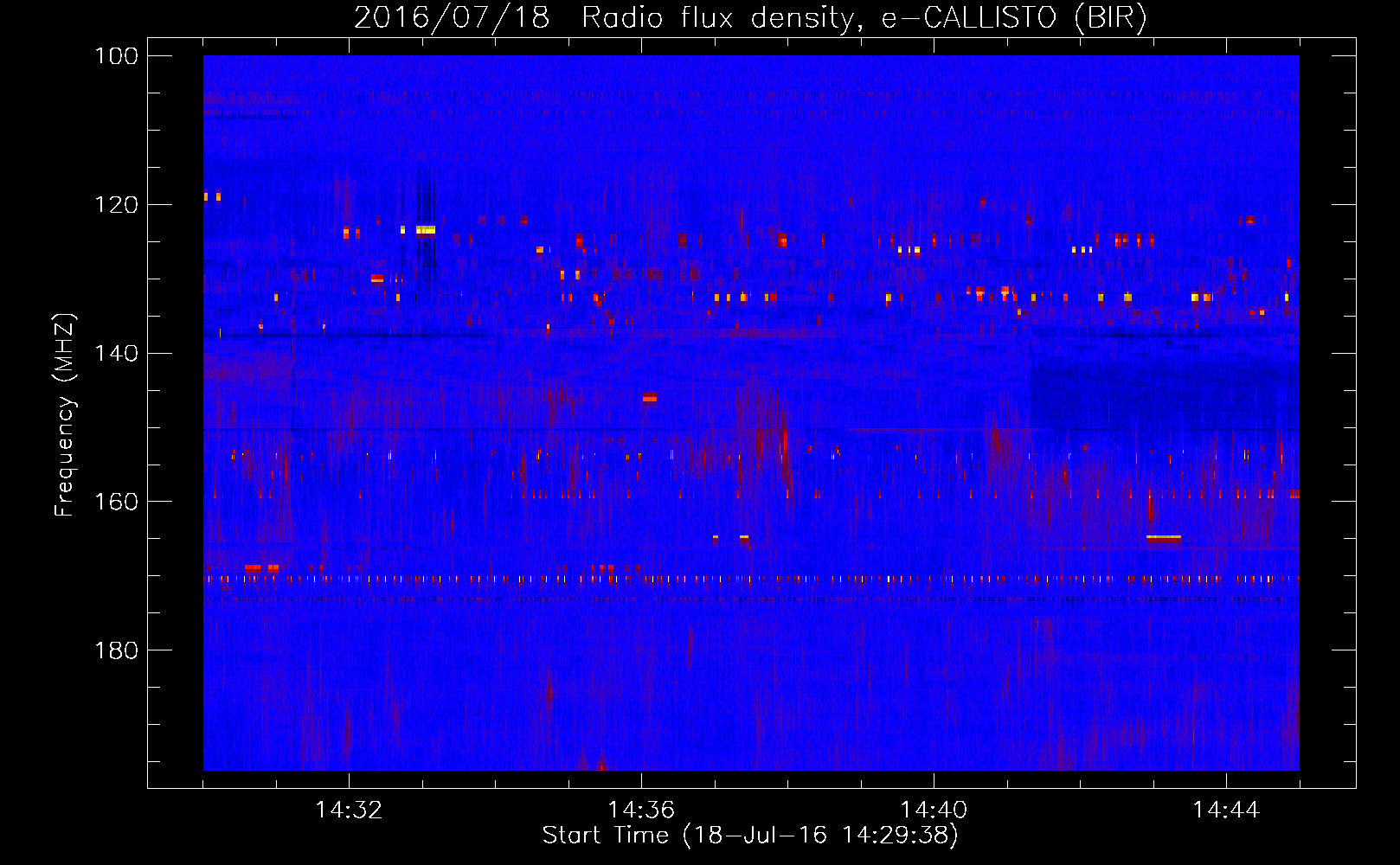Click the 14:32 time tick label
Image resolution: width=1400 pixels, height=865 pixels.
tap(349, 811)
